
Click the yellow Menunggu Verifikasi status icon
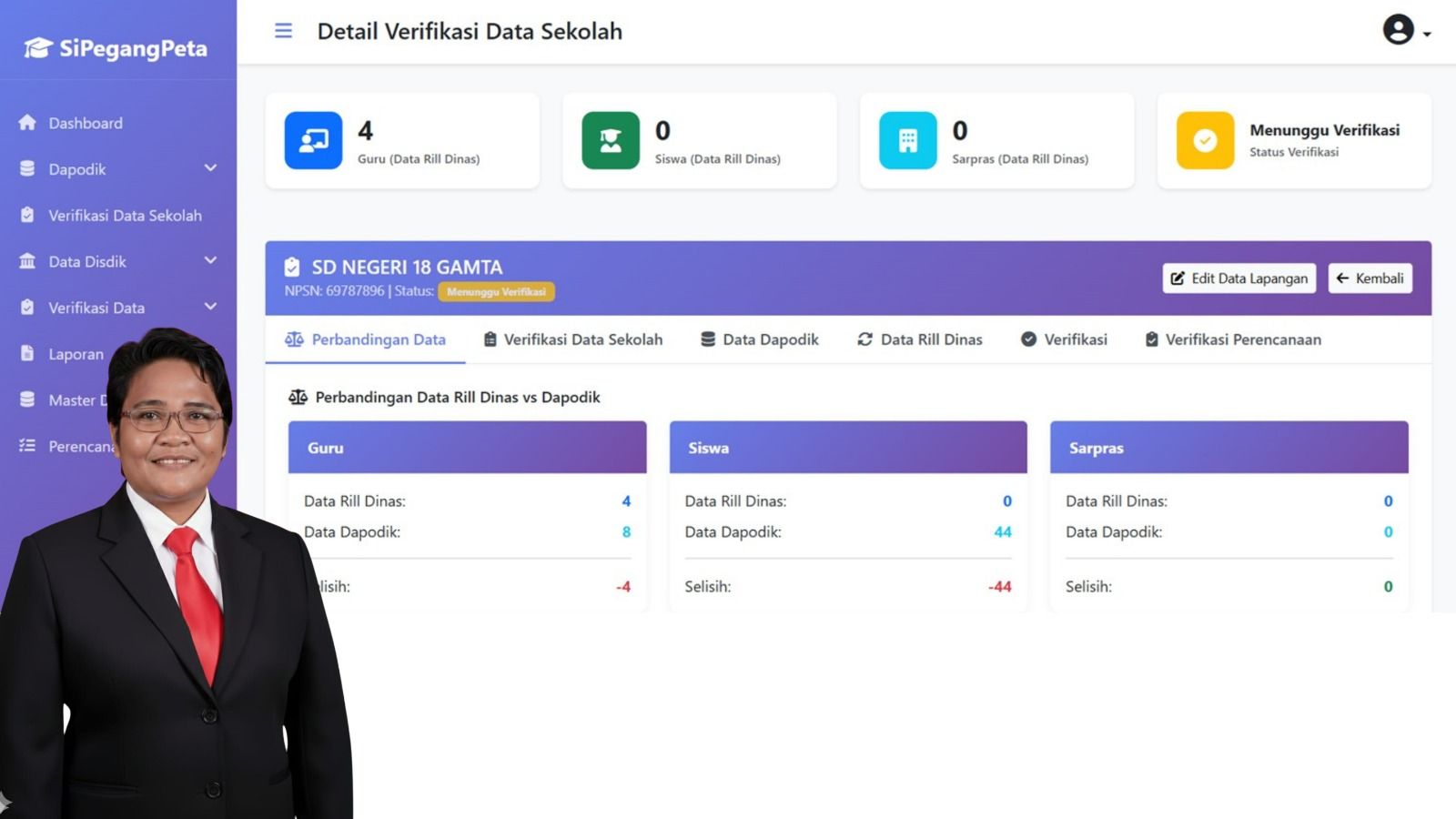click(1204, 140)
